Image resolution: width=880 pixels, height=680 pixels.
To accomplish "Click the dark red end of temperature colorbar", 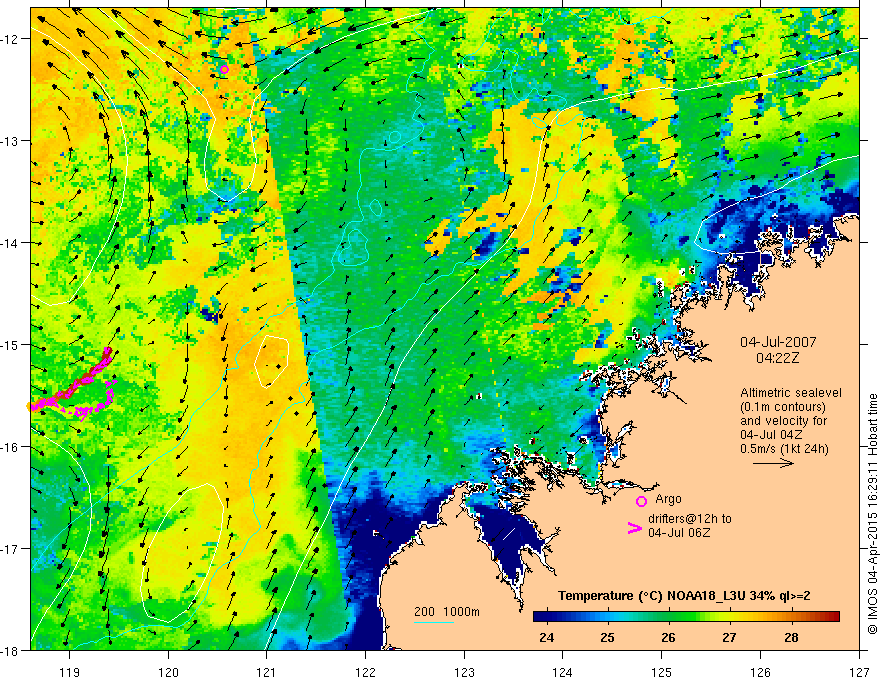I will point(833,617).
